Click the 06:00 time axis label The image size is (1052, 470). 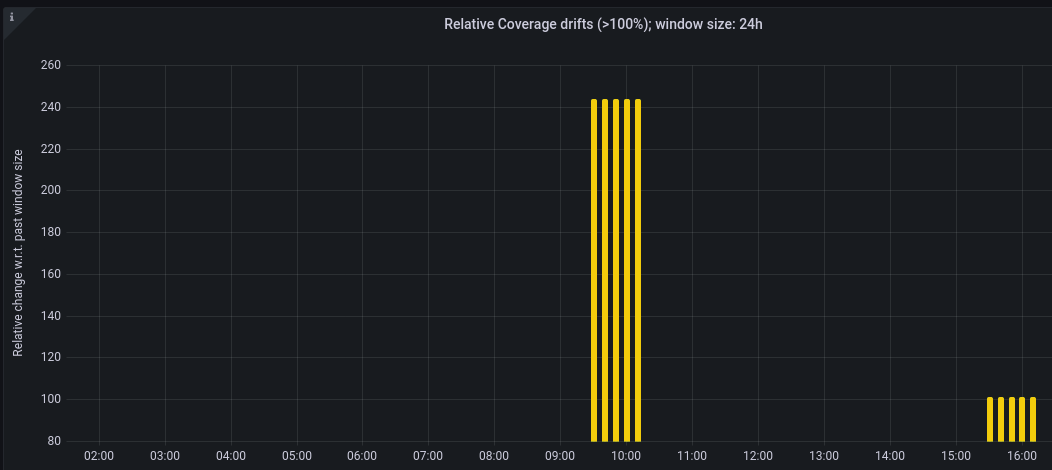pos(362,456)
